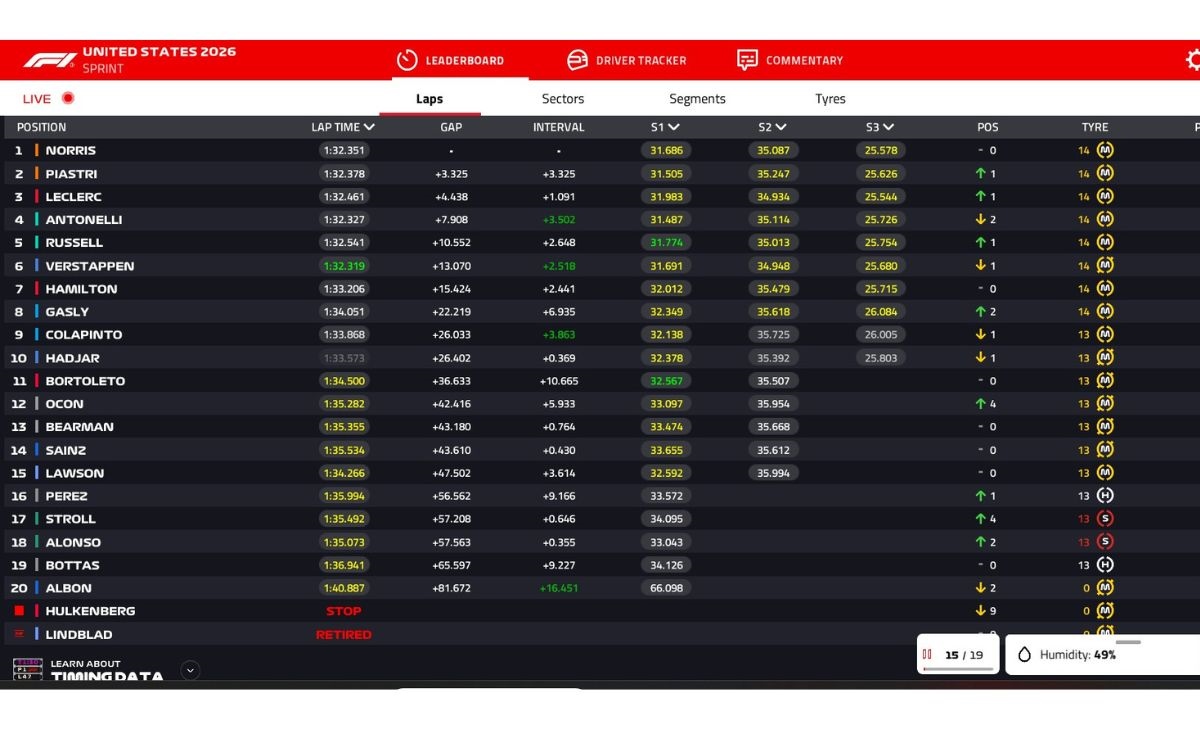Image resolution: width=1200 pixels, height=729 pixels.
Task: Click the F1 logo in the header
Action: pos(50,60)
